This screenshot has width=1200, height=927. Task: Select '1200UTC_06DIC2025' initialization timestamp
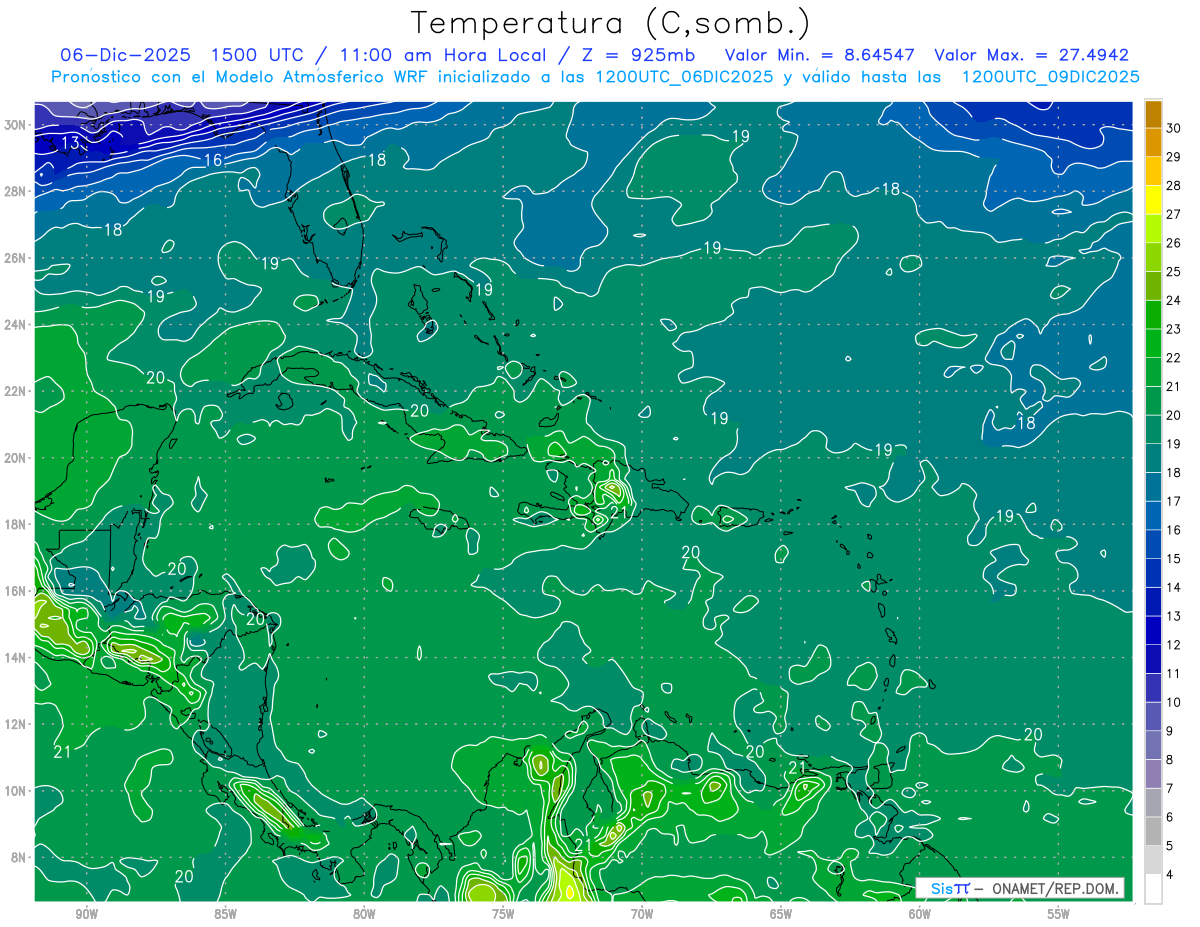pyautogui.click(x=685, y=77)
